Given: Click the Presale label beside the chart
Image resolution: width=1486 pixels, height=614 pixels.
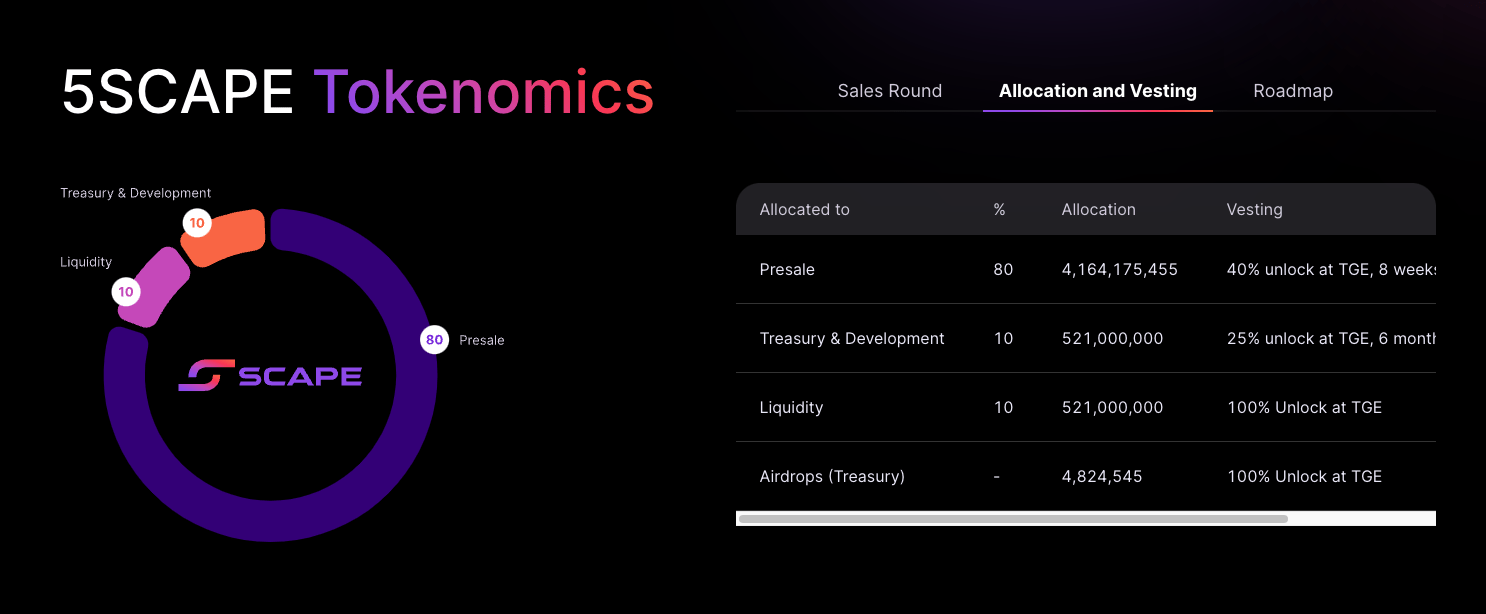Looking at the screenshot, I should (x=481, y=341).
